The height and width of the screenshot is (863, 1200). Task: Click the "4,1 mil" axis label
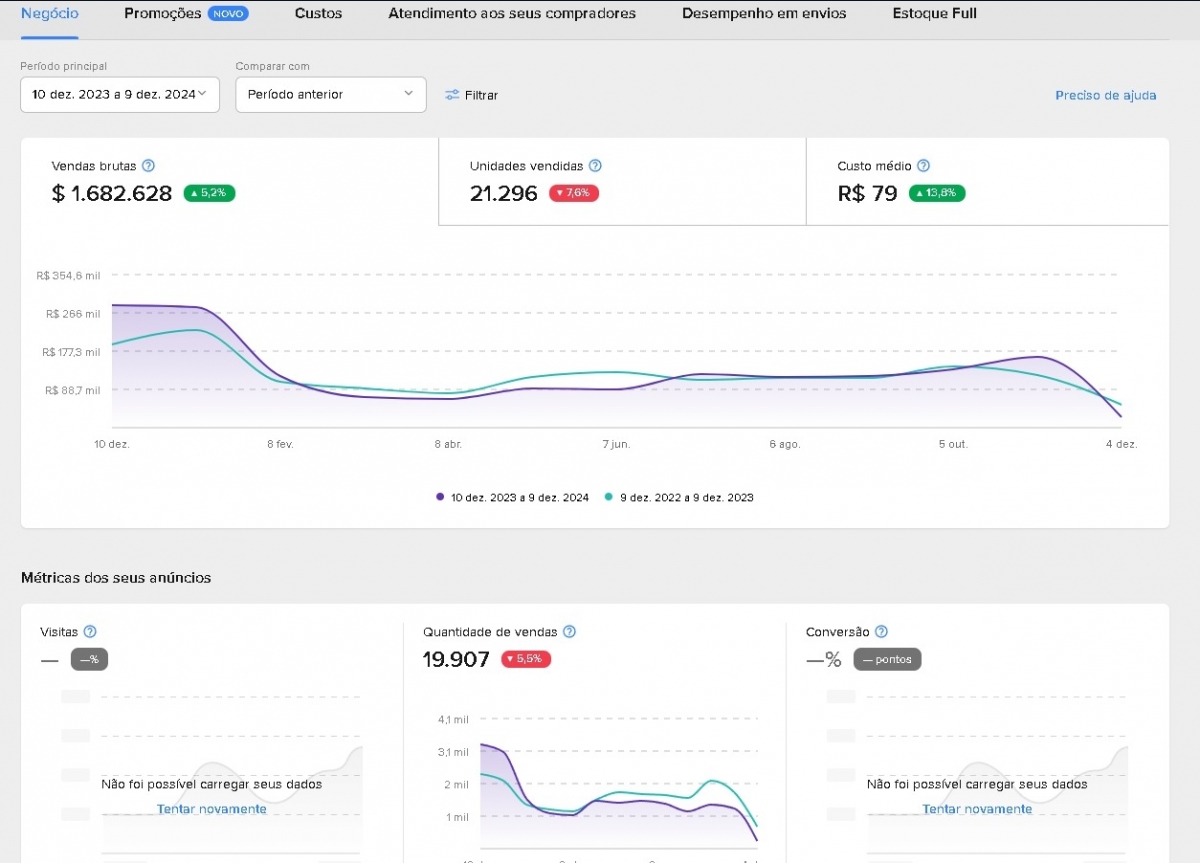click(x=453, y=719)
